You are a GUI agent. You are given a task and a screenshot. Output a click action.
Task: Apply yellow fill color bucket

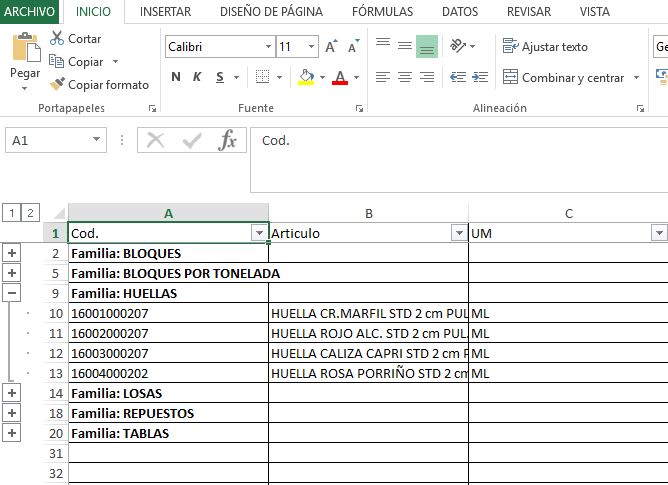[306, 77]
